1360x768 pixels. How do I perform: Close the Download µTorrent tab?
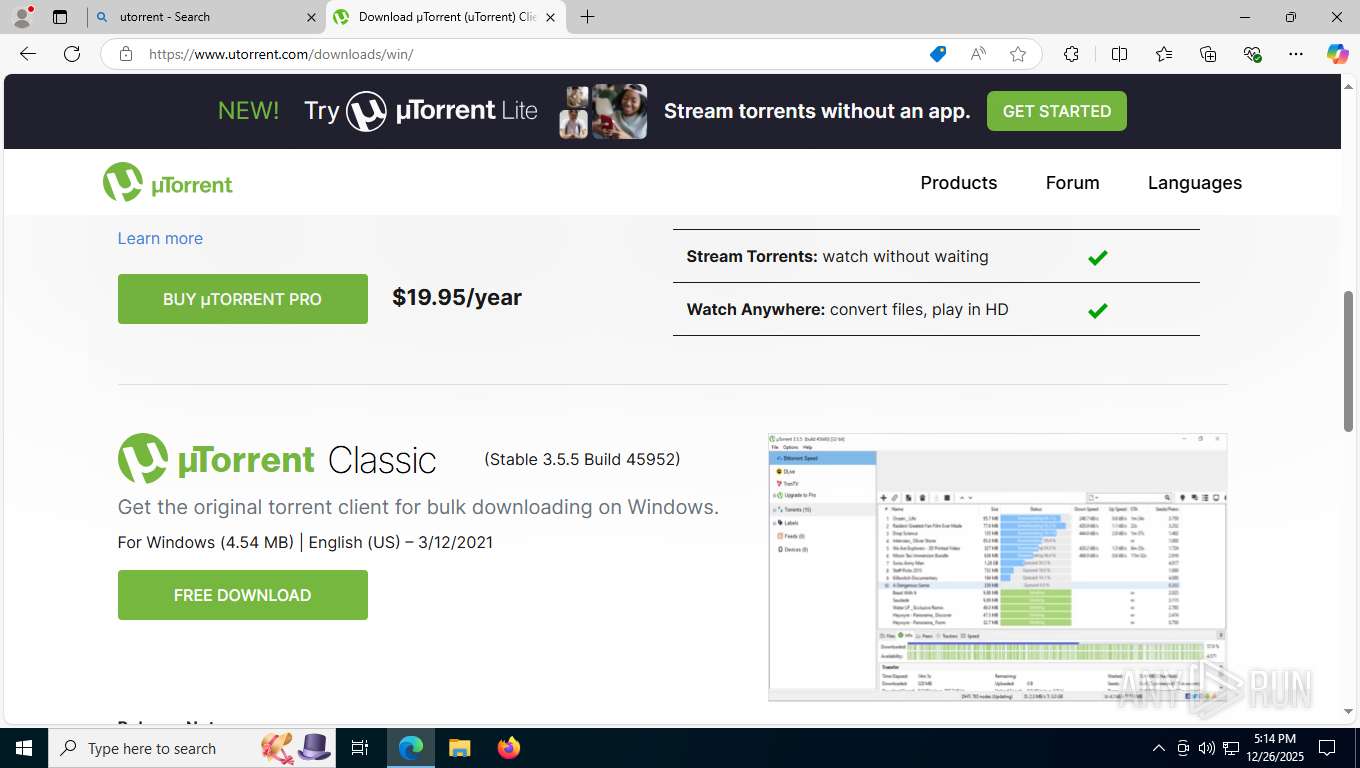click(550, 17)
